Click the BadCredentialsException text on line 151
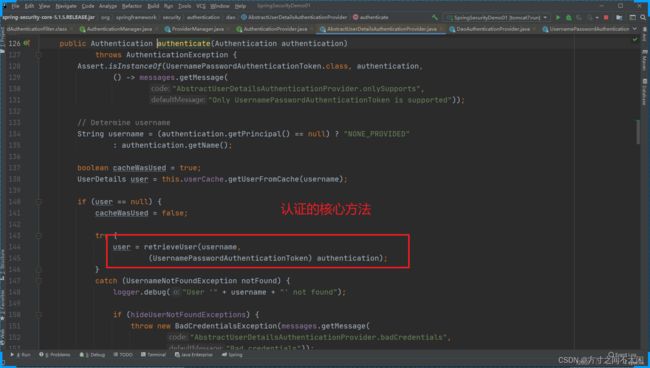650x368 pixels. (226, 326)
